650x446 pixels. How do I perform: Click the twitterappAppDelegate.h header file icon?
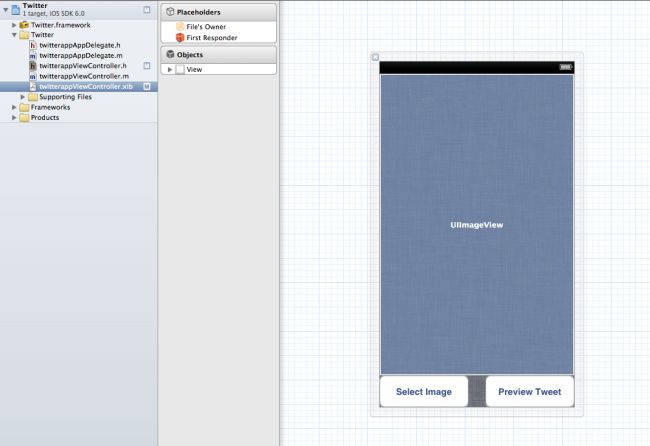click(x=33, y=45)
